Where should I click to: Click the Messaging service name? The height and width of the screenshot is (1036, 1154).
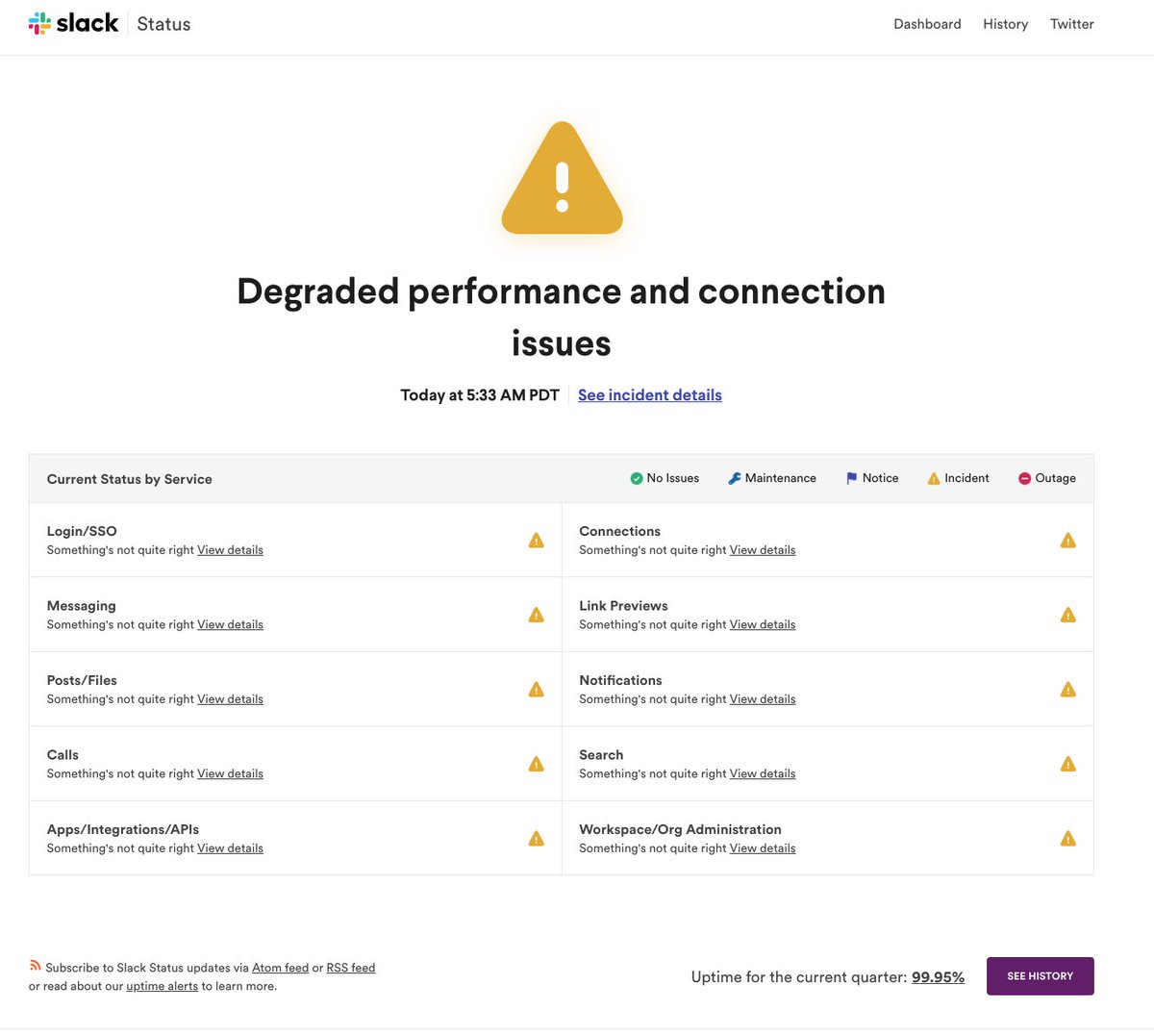82,606
